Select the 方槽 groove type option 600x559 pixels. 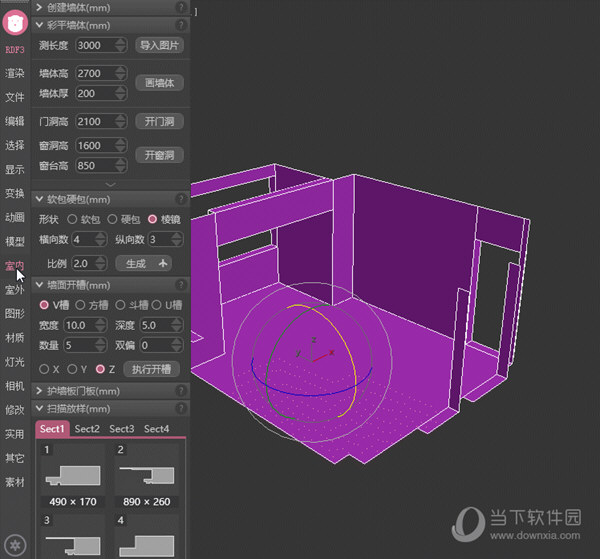[83, 305]
